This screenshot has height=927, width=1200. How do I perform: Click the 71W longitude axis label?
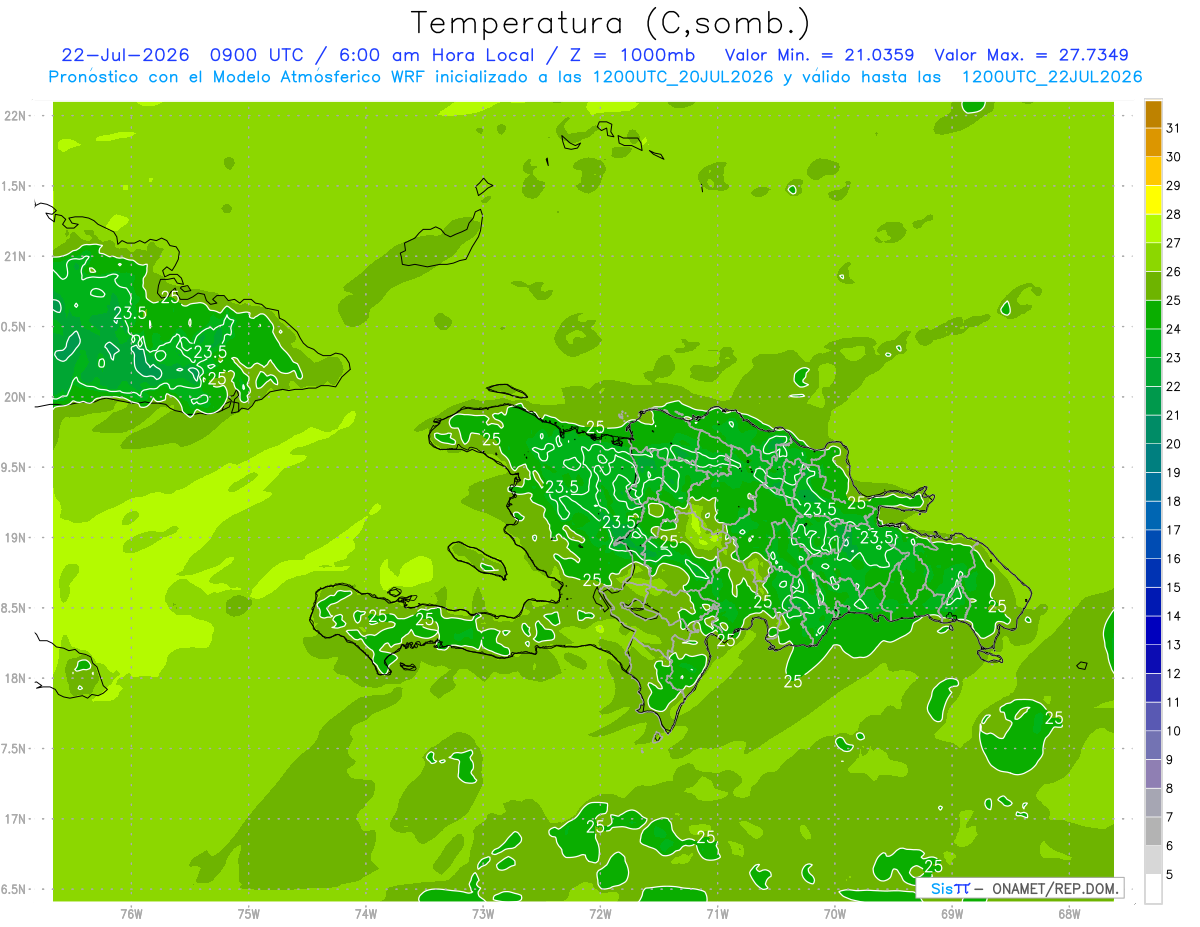coord(717,913)
